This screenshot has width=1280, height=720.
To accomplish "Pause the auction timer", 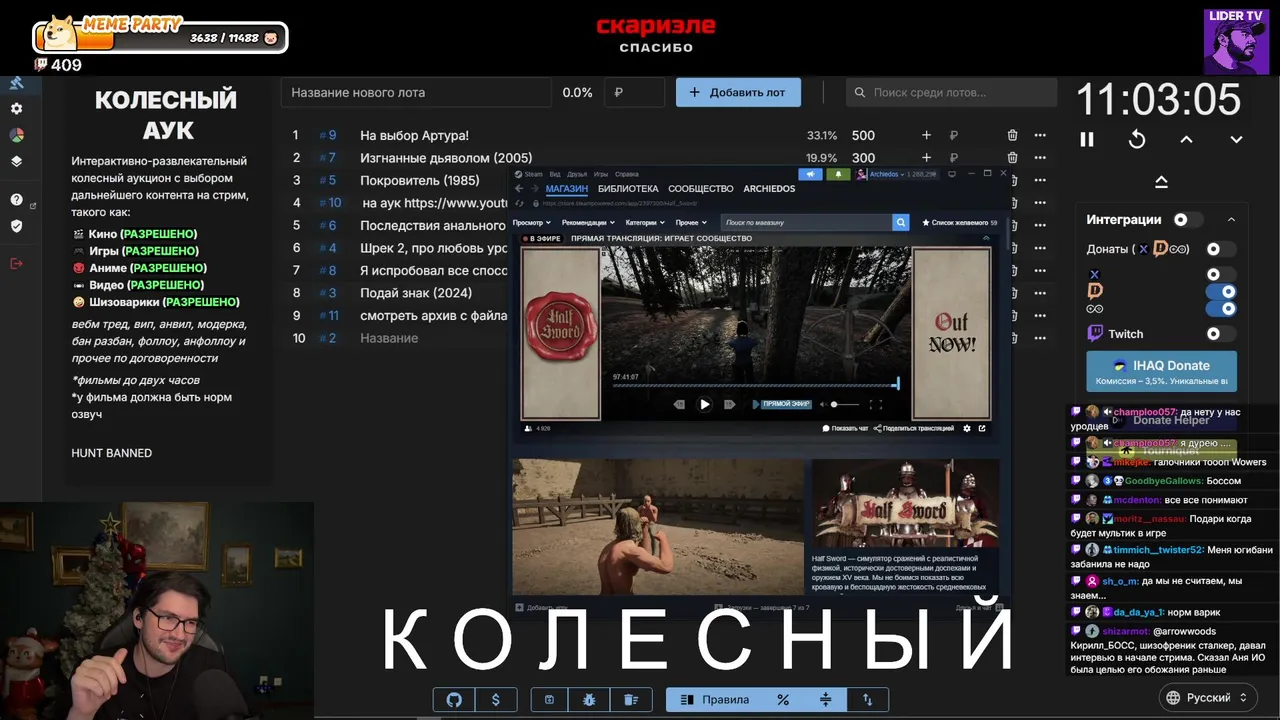I will pyautogui.click(x=1087, y=140).
